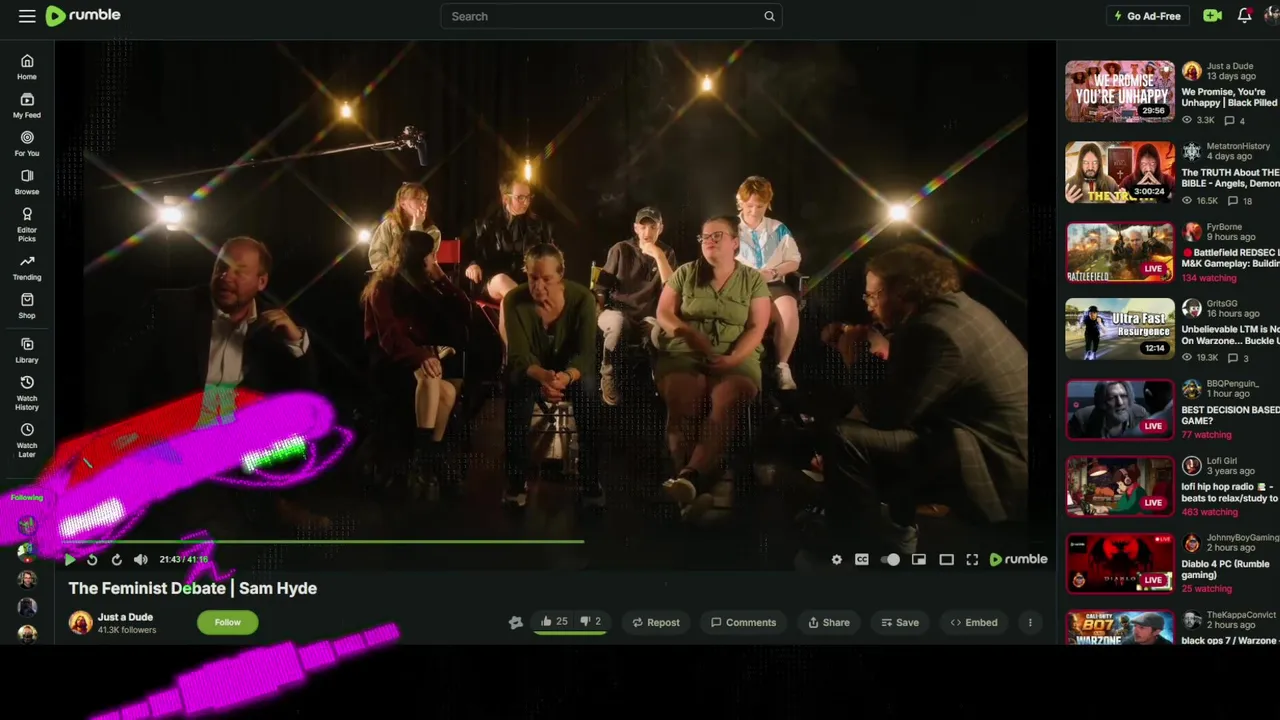Open the 'We Promise You're Unhappy' thumbnail
Screen dimensions: 1280x720
(x=1120, y=91)
